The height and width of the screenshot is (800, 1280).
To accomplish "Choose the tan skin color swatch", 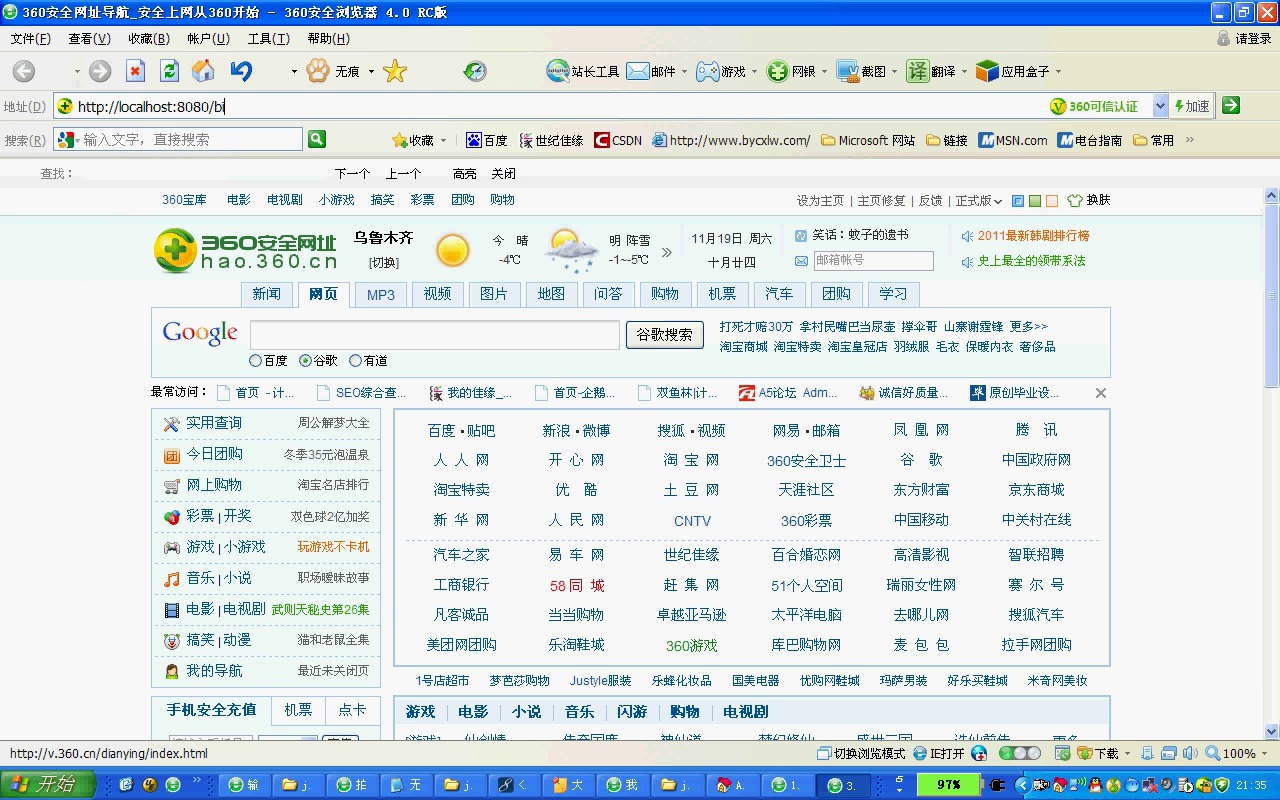I will pos(1052,200).
